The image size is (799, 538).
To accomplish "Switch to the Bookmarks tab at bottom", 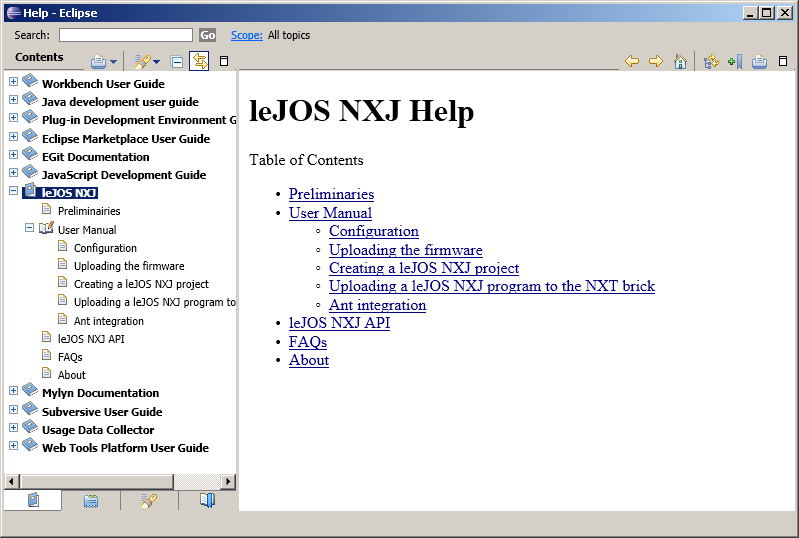I will [x=207, y=501].
